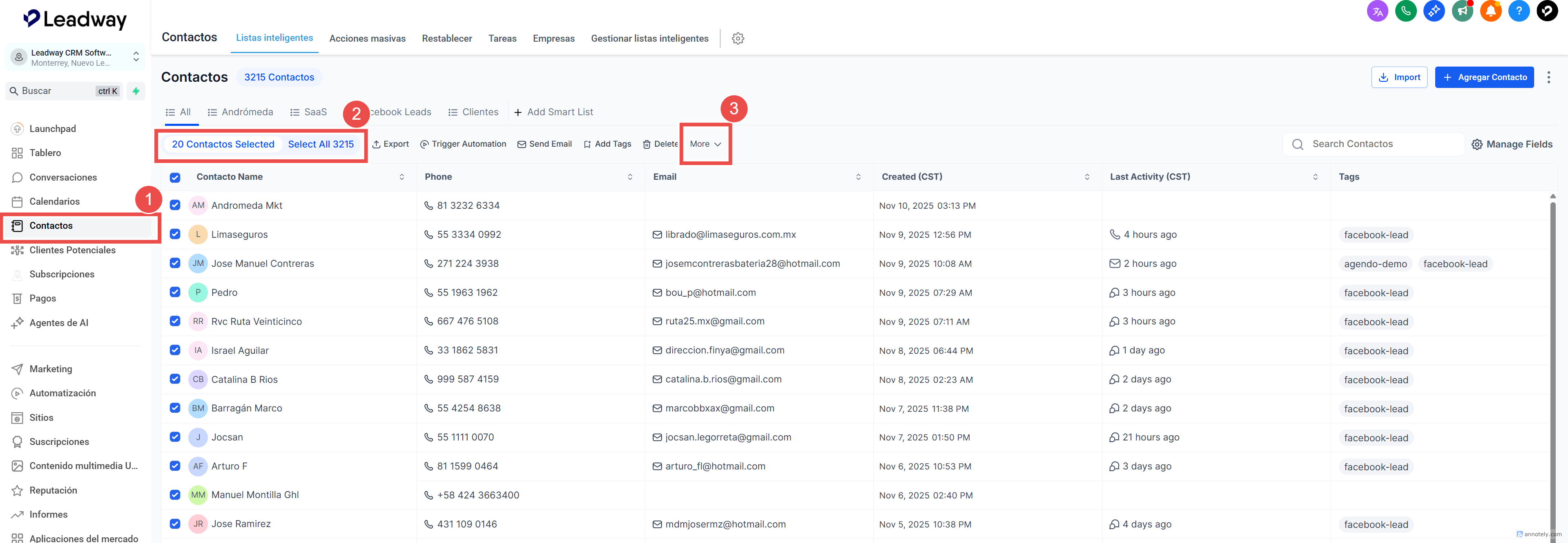Click the green phone dialer icon

pos(1405,11)
